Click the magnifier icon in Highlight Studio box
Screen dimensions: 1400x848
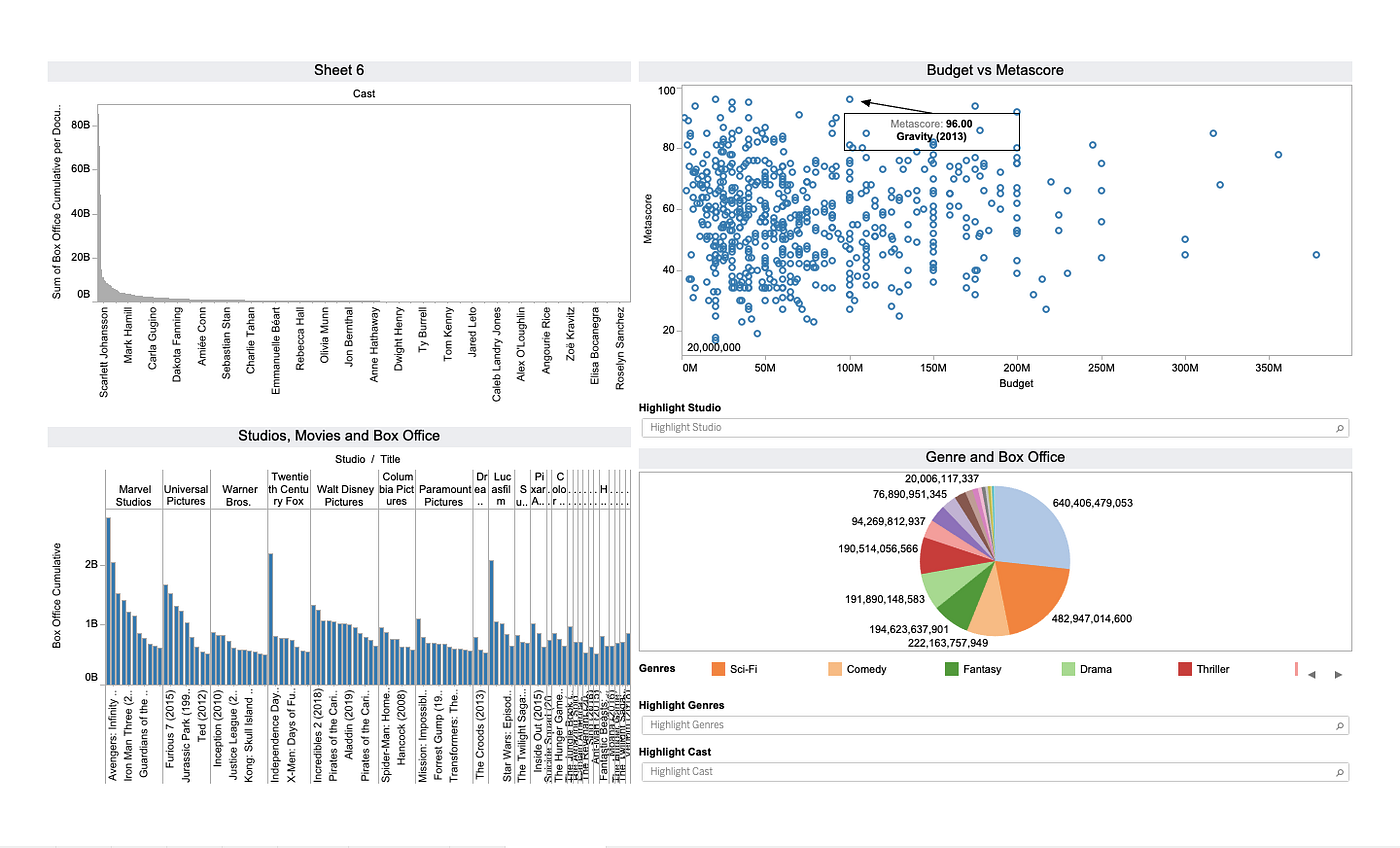1340,427
